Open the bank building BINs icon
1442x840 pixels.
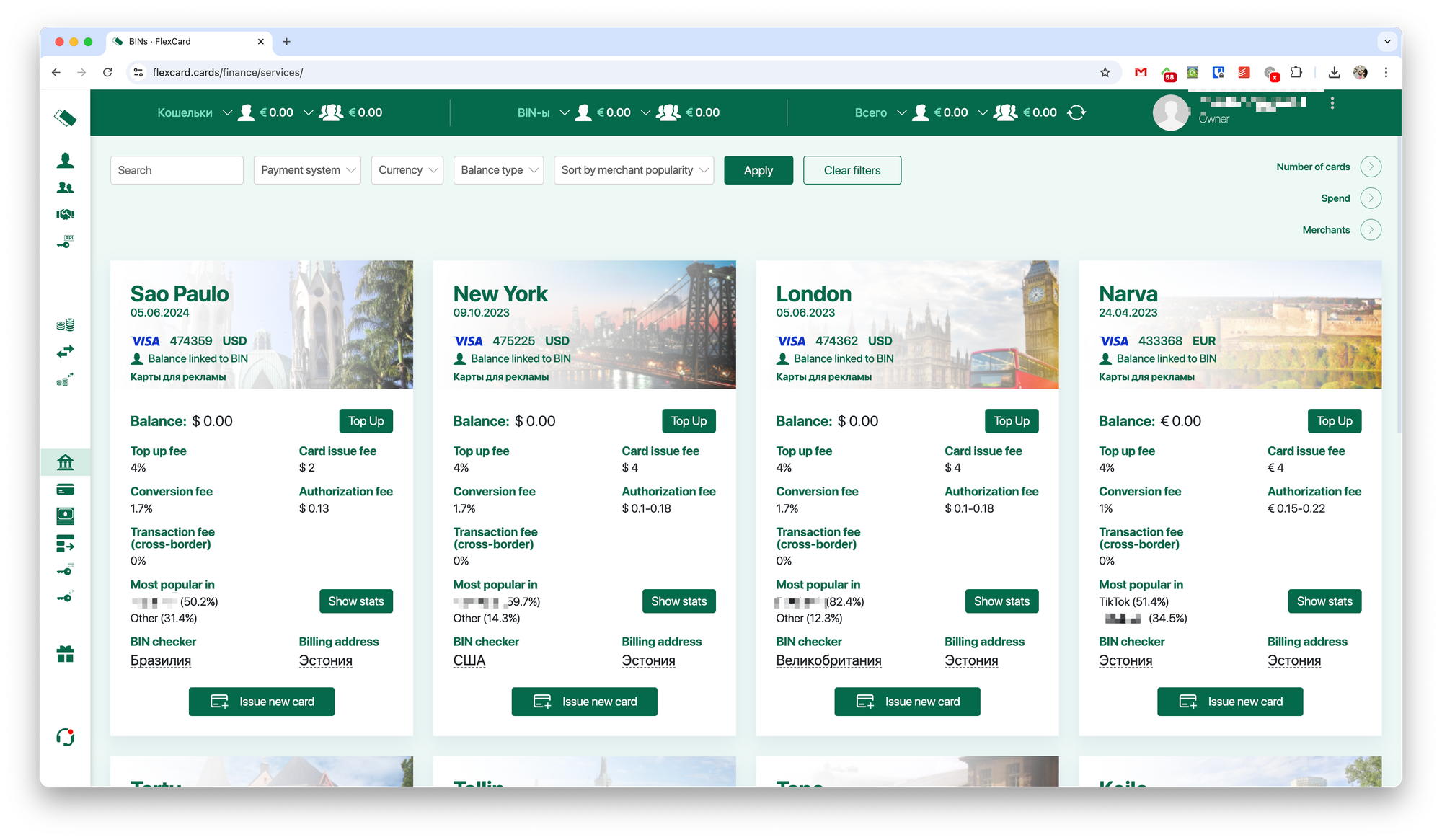point(65,462)
